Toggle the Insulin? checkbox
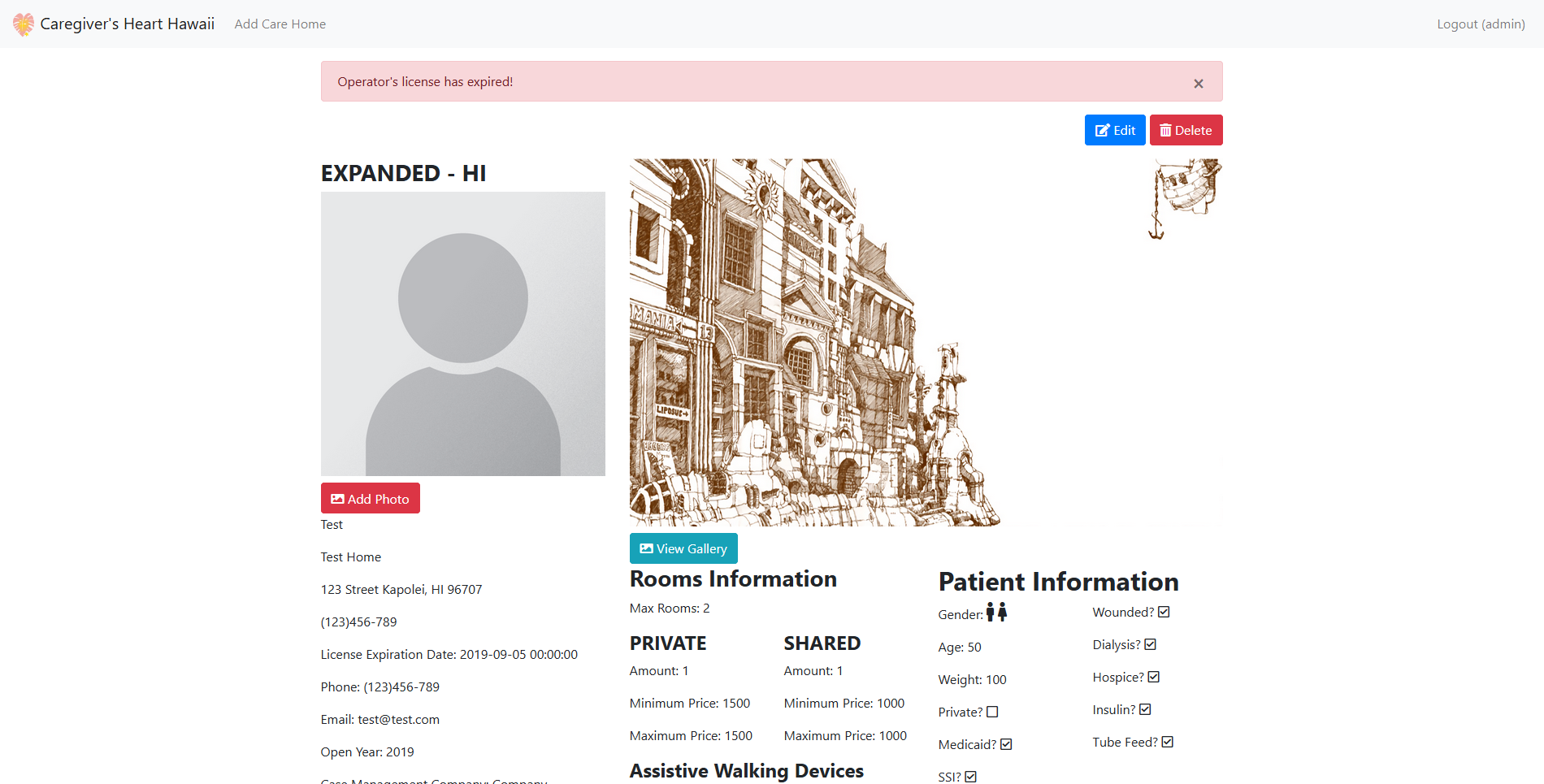The width and height of the screenshot is (1544, 784). (1145, 709)
